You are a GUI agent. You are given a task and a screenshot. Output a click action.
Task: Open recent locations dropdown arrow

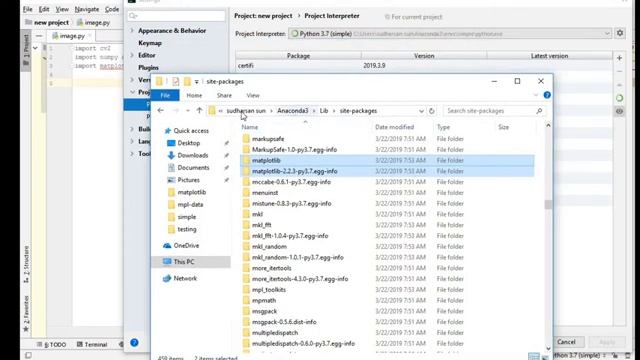point(188,111)
